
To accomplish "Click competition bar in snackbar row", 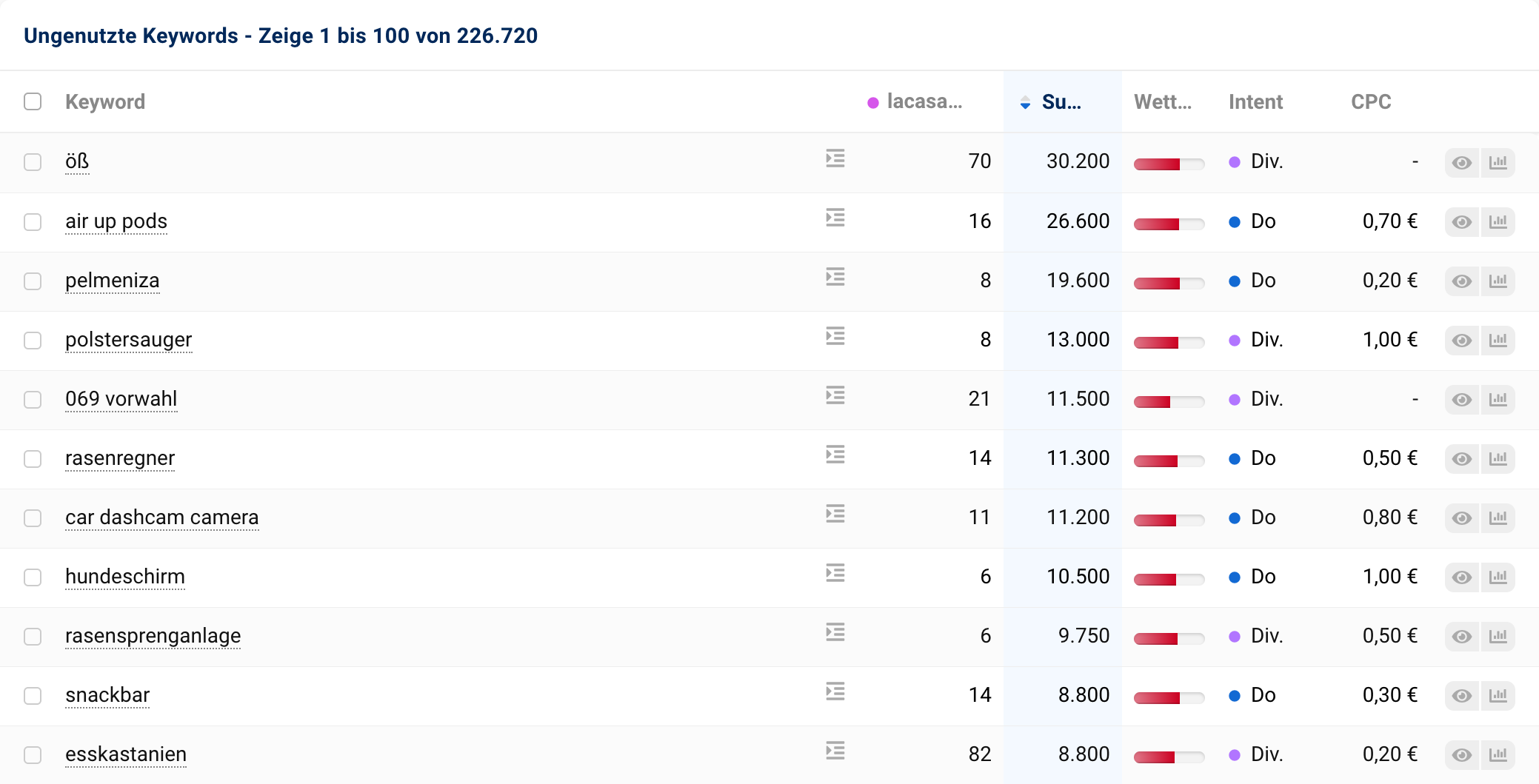I will coord(1168,697).
